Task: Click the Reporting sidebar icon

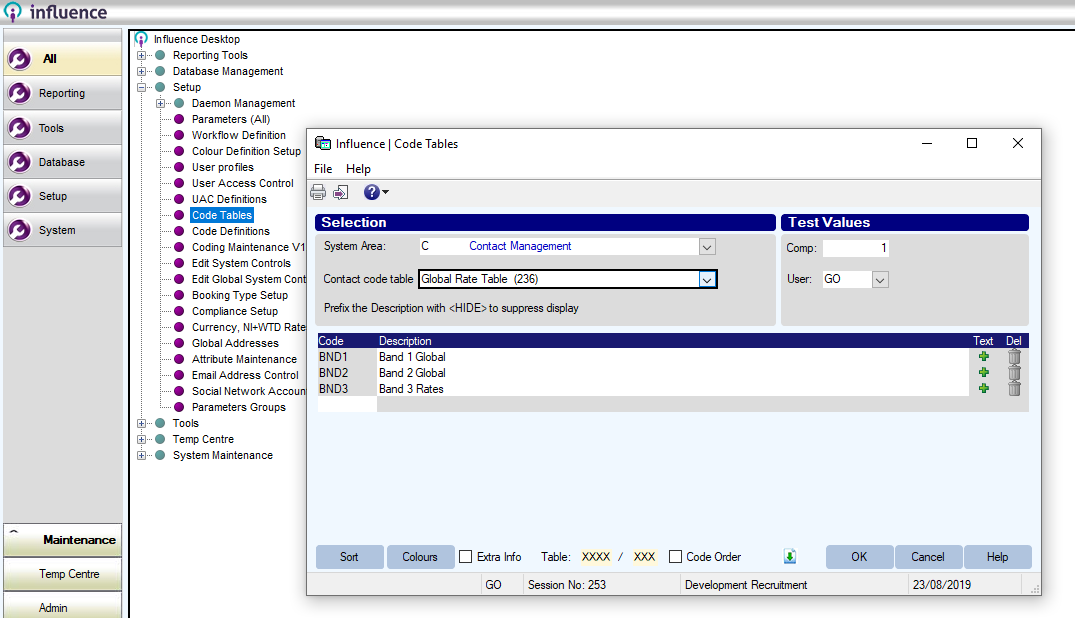Action: click(19, 93)
